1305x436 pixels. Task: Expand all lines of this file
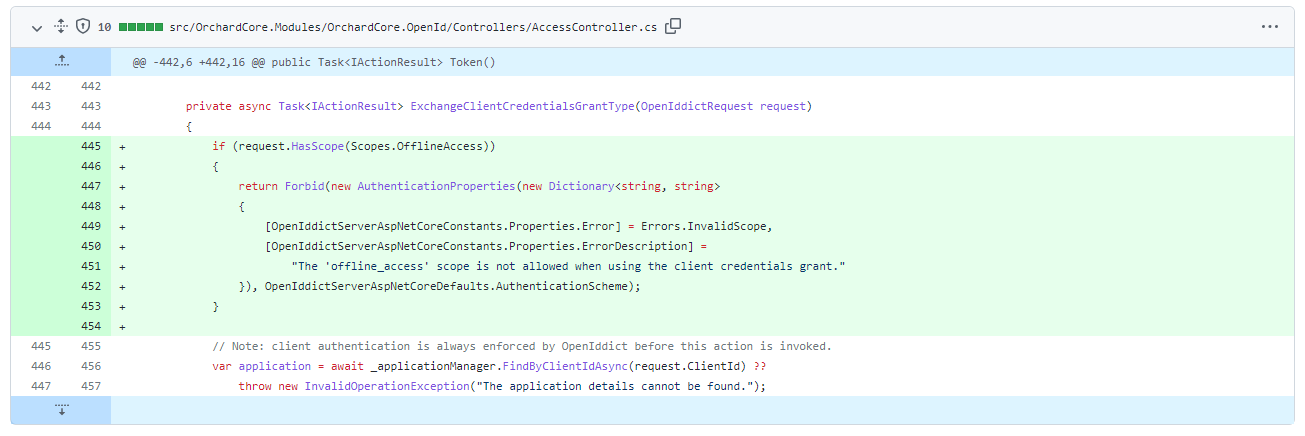[x=60, y=27]
